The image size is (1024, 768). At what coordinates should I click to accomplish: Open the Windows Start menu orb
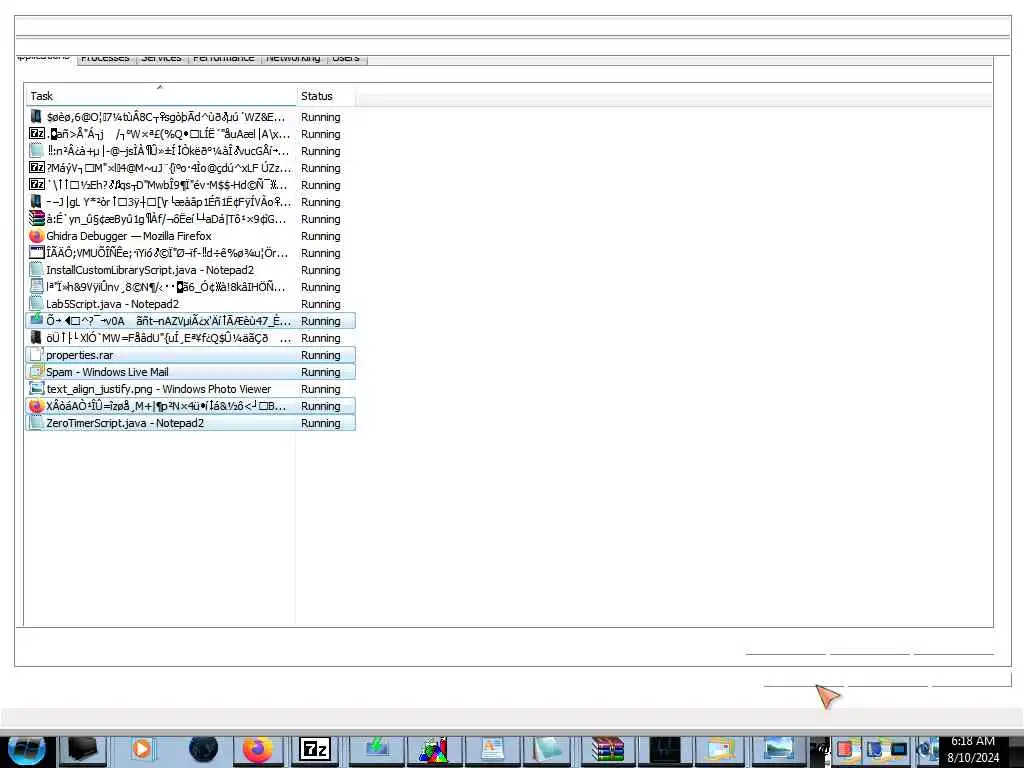coord(27,749)
